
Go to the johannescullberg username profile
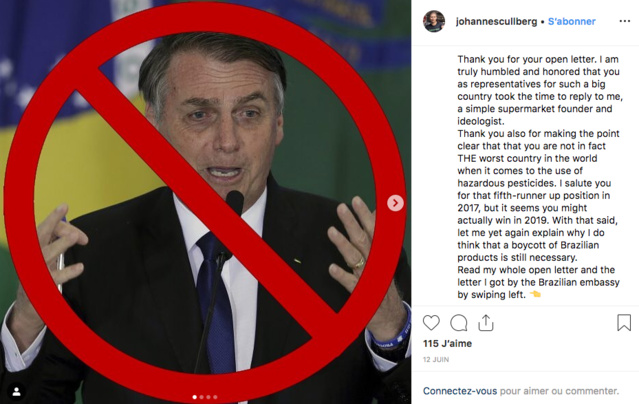496,22
